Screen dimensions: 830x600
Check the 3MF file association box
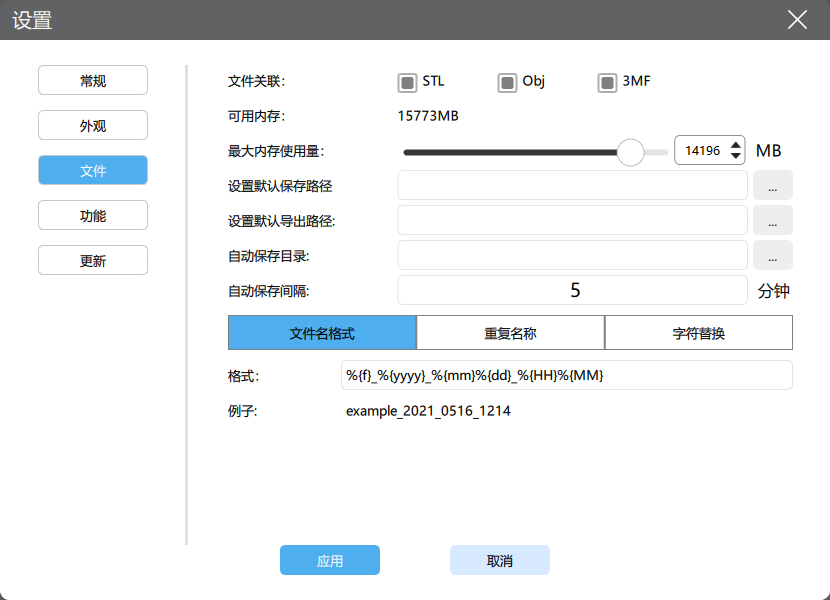pyautogui.click(x=607, y=82)
